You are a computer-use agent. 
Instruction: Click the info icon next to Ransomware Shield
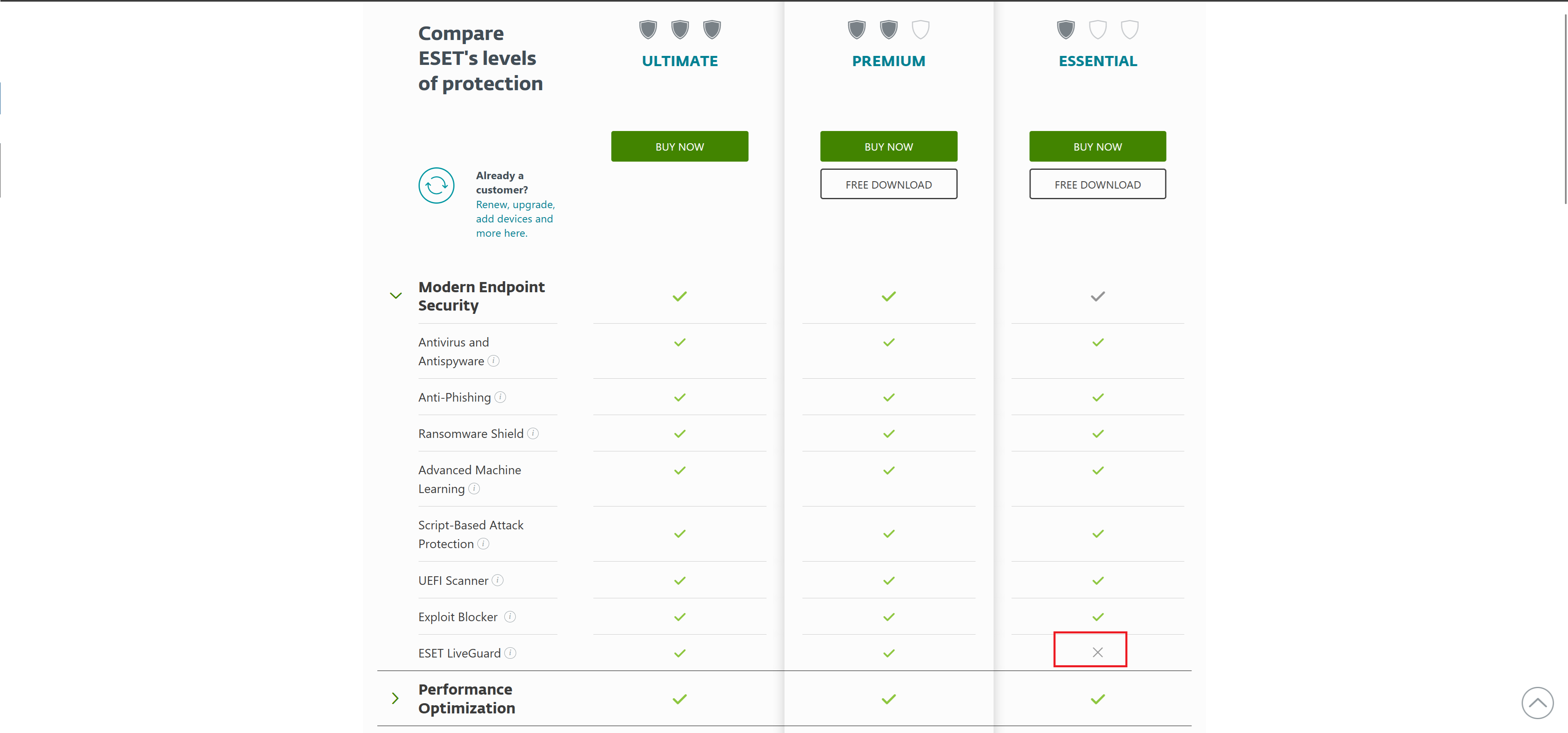pyautogui.click(x=532, y=433)
